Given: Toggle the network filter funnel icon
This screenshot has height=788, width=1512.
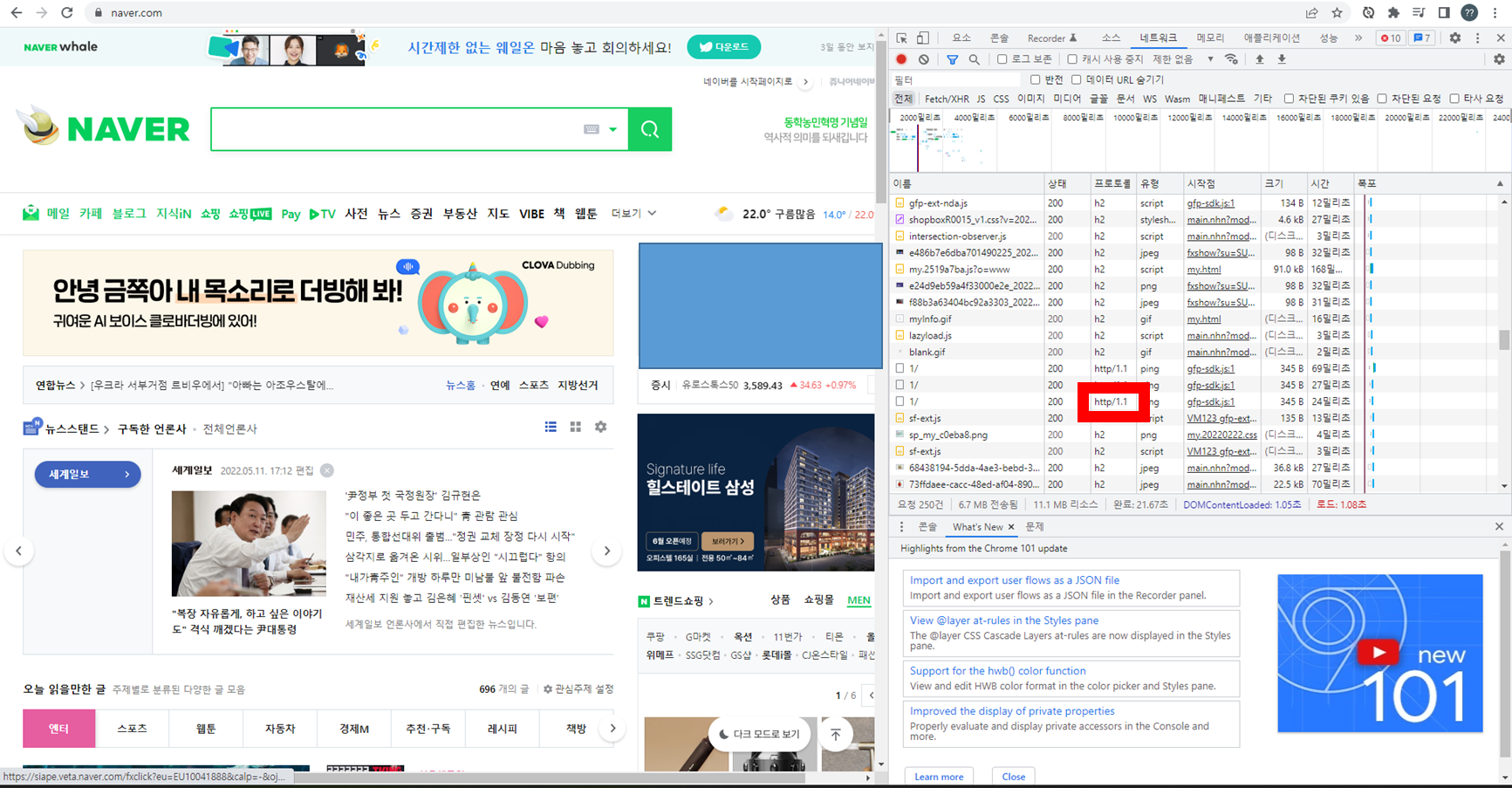Looking at the screenshot, I should pos(952,59).
